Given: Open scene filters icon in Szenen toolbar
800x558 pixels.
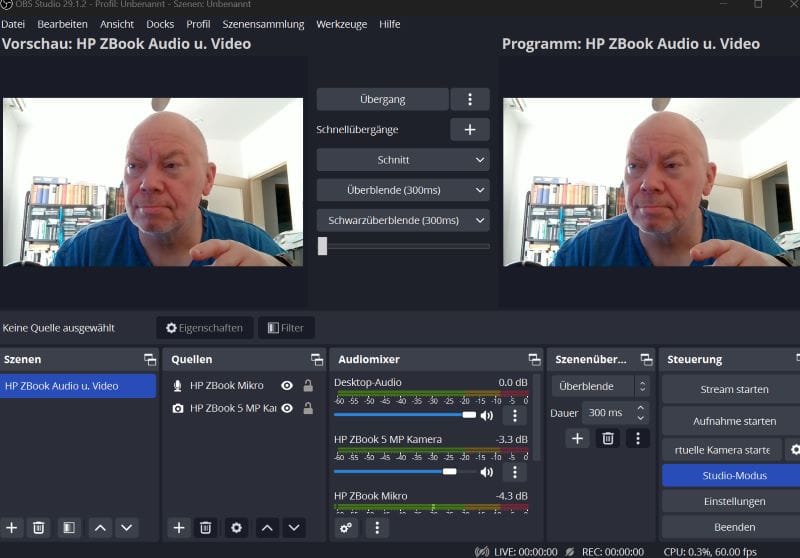Looking at the screenshot, I should 69,527.
